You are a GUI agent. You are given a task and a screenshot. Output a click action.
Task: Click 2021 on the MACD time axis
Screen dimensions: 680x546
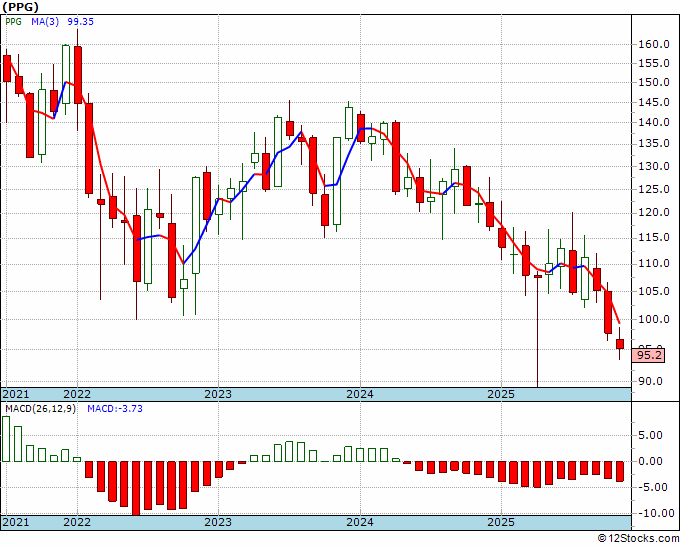(x=15, y=522)
